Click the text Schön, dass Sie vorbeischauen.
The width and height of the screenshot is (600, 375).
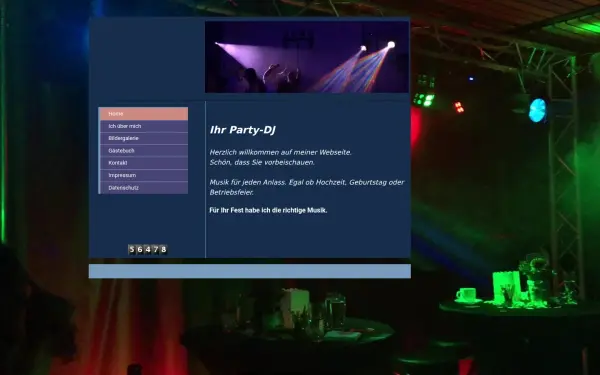coord(262,162)
